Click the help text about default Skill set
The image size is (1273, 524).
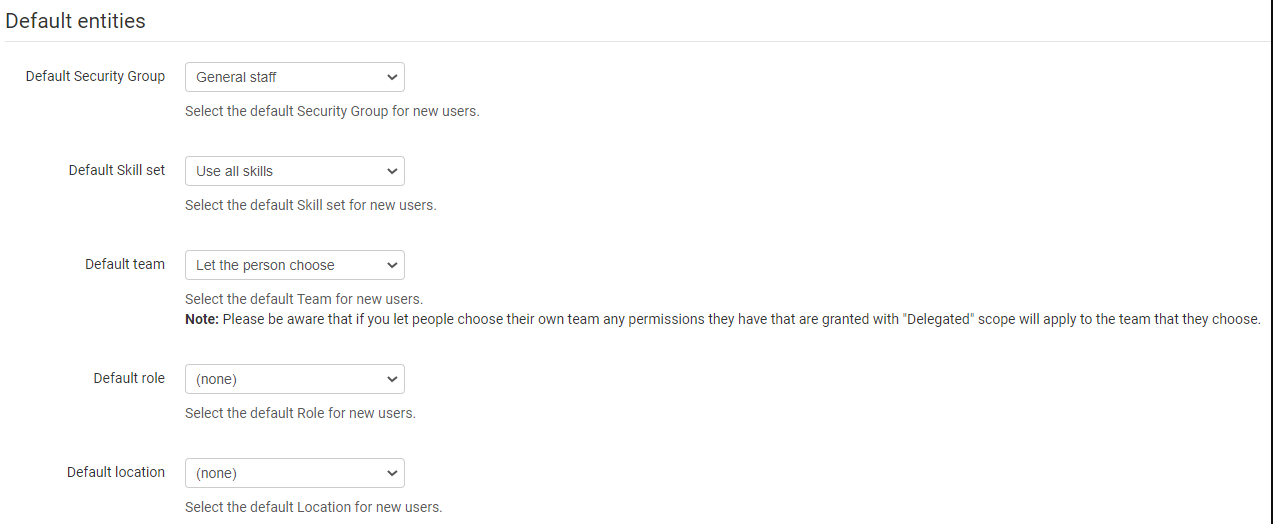point(311,205)
